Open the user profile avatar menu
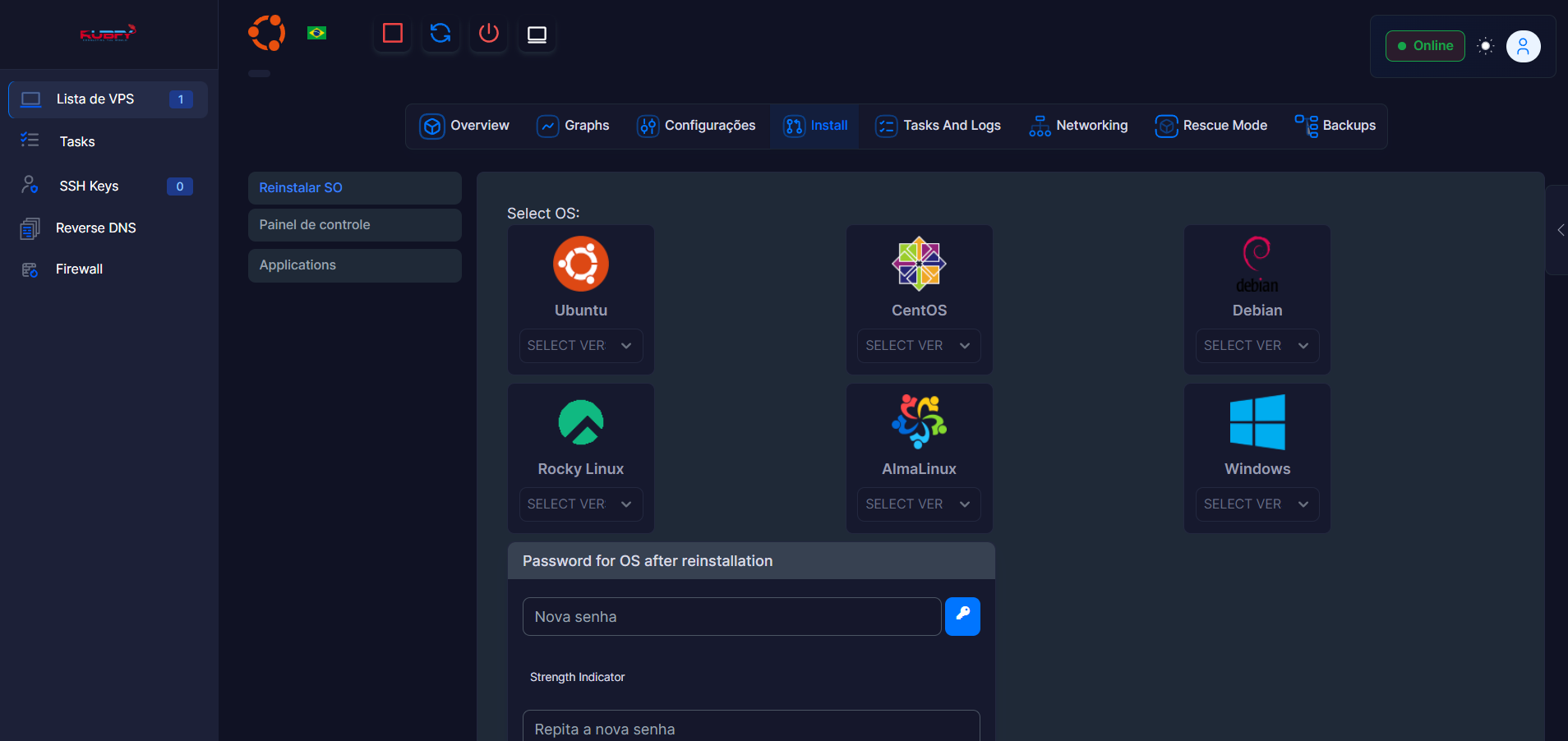Viewport: 1568px width, 741px height. pos(1523,46)
